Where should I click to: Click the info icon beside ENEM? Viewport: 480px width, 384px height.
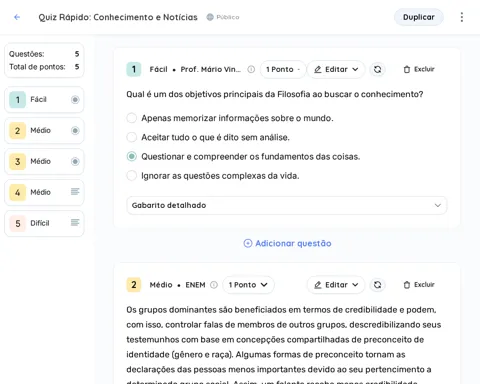pos(214,285)
